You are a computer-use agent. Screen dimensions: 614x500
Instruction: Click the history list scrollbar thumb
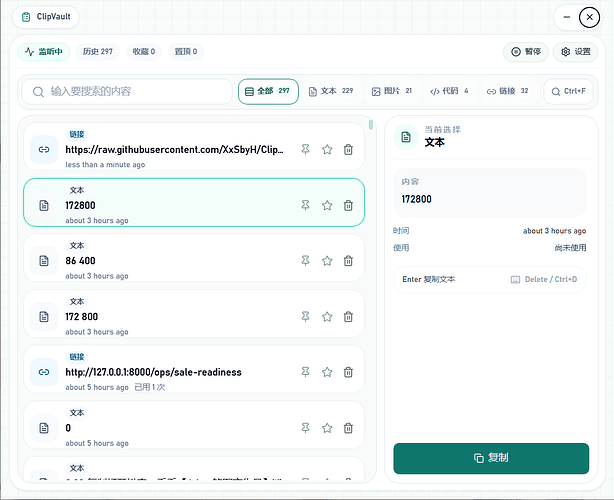tap(370, 125)
